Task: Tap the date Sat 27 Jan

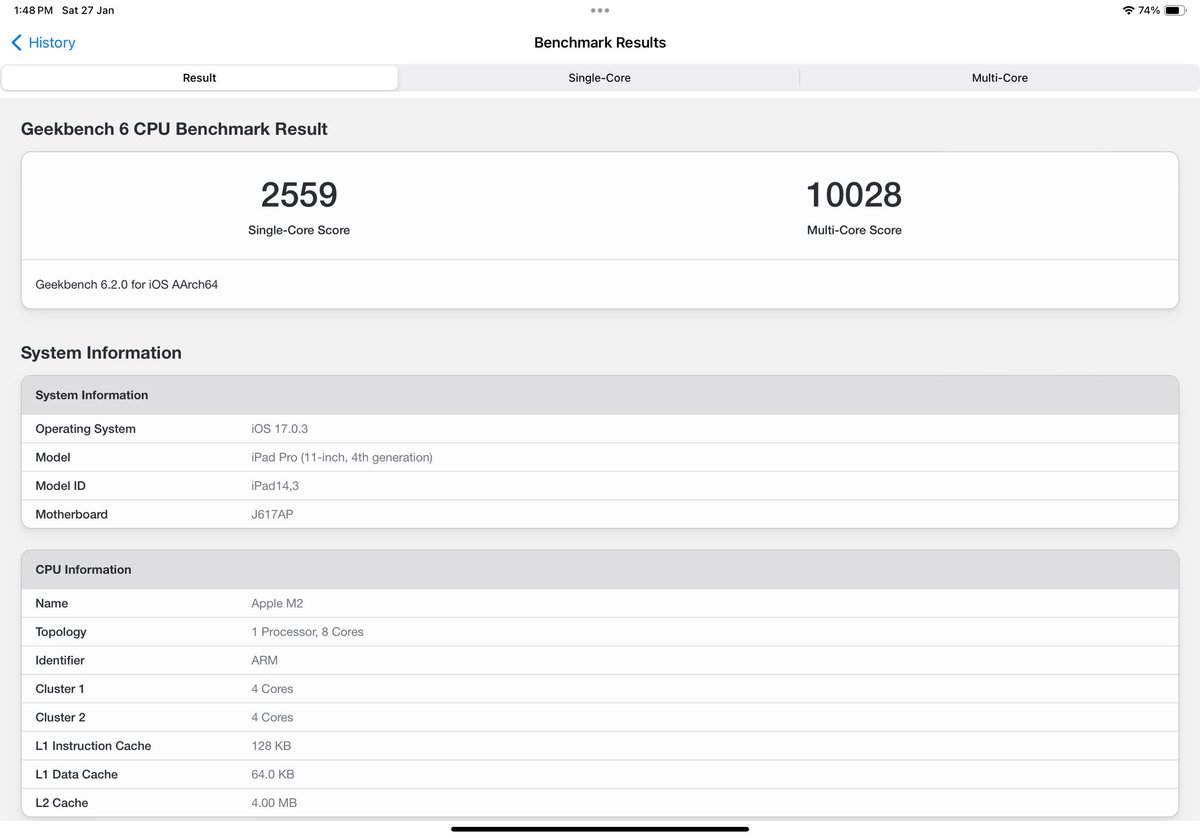Action: click(x=88, y=10)
